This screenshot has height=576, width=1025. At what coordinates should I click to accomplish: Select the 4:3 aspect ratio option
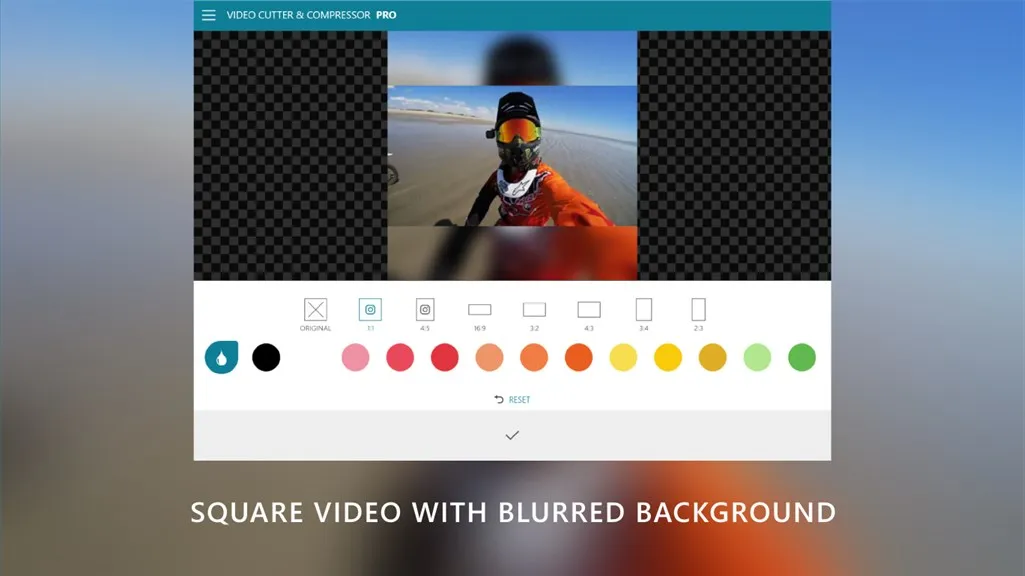click(x=588, y=311)
